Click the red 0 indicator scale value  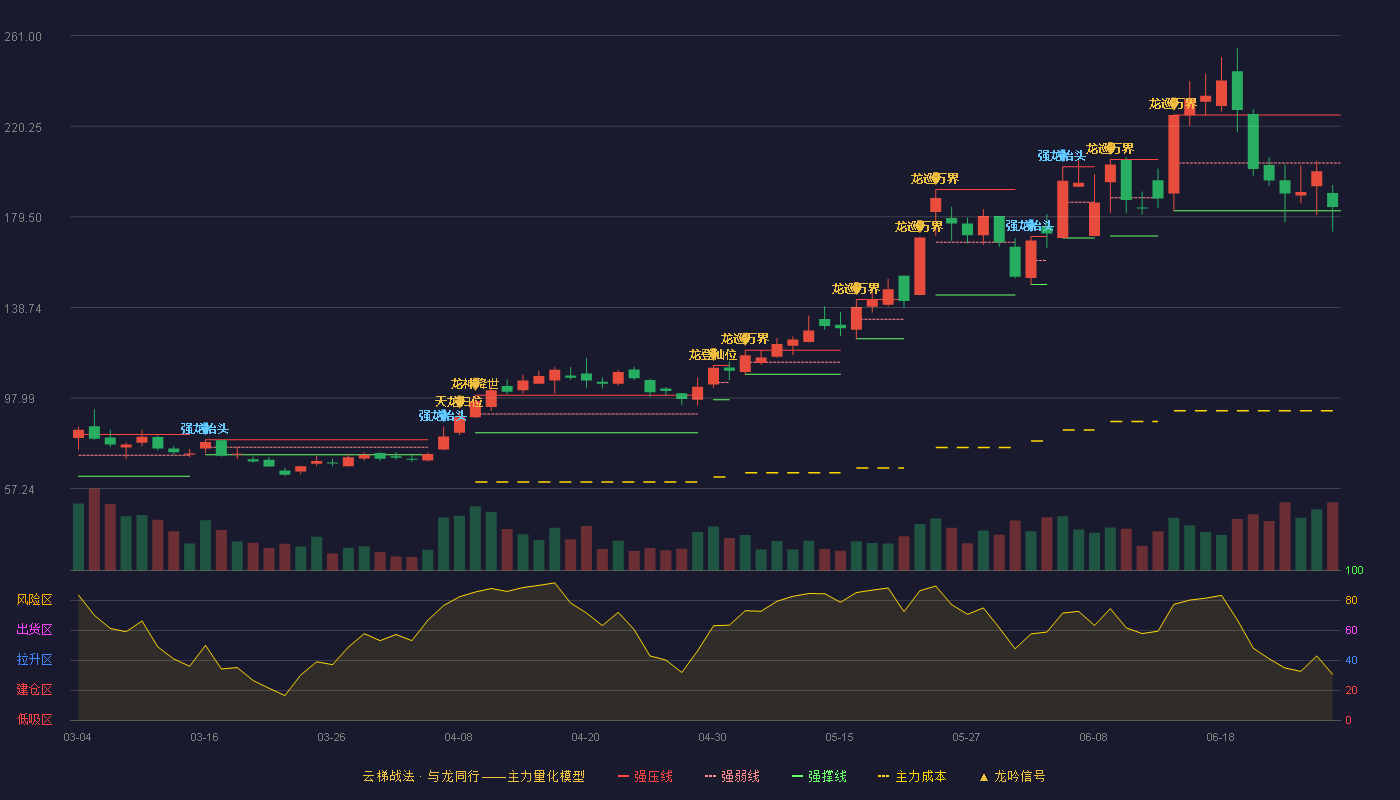coord(1348,720)
